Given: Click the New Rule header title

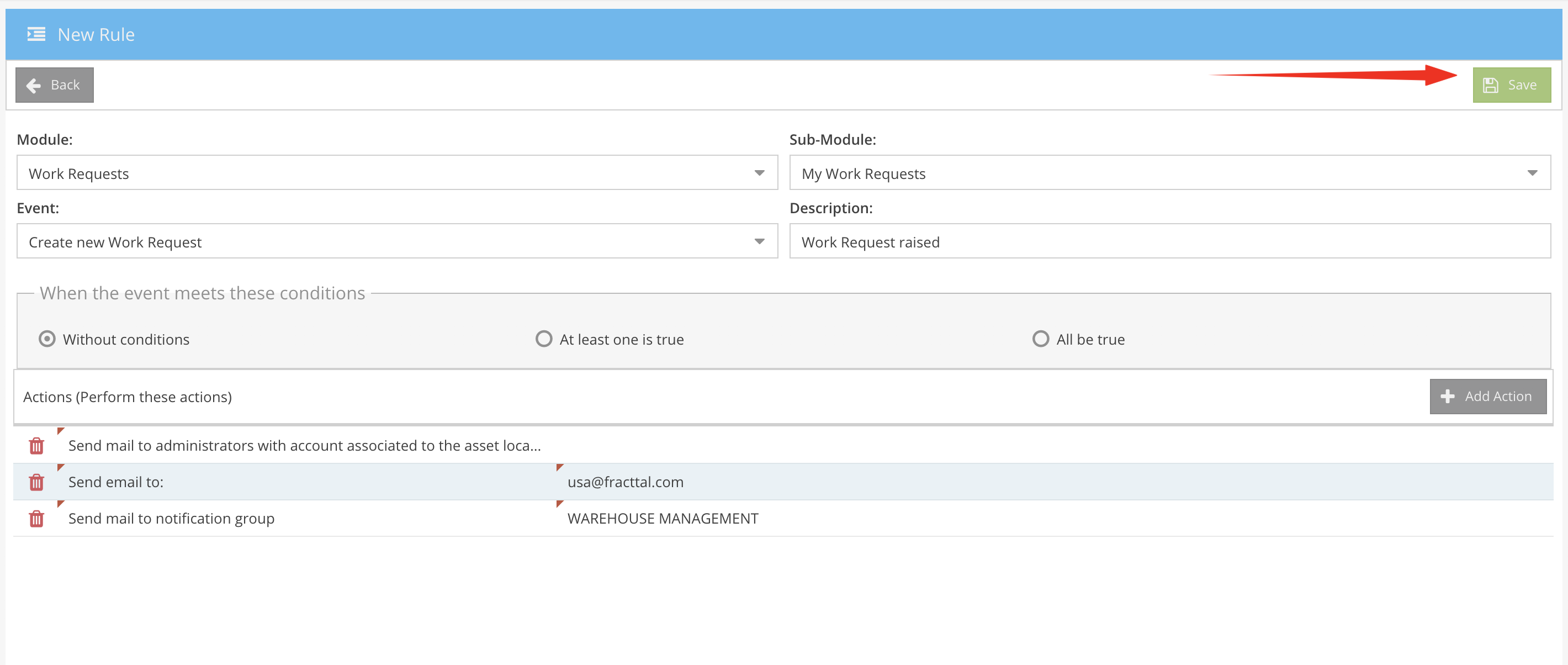Looking at the screenshot, I should point(96,35).
